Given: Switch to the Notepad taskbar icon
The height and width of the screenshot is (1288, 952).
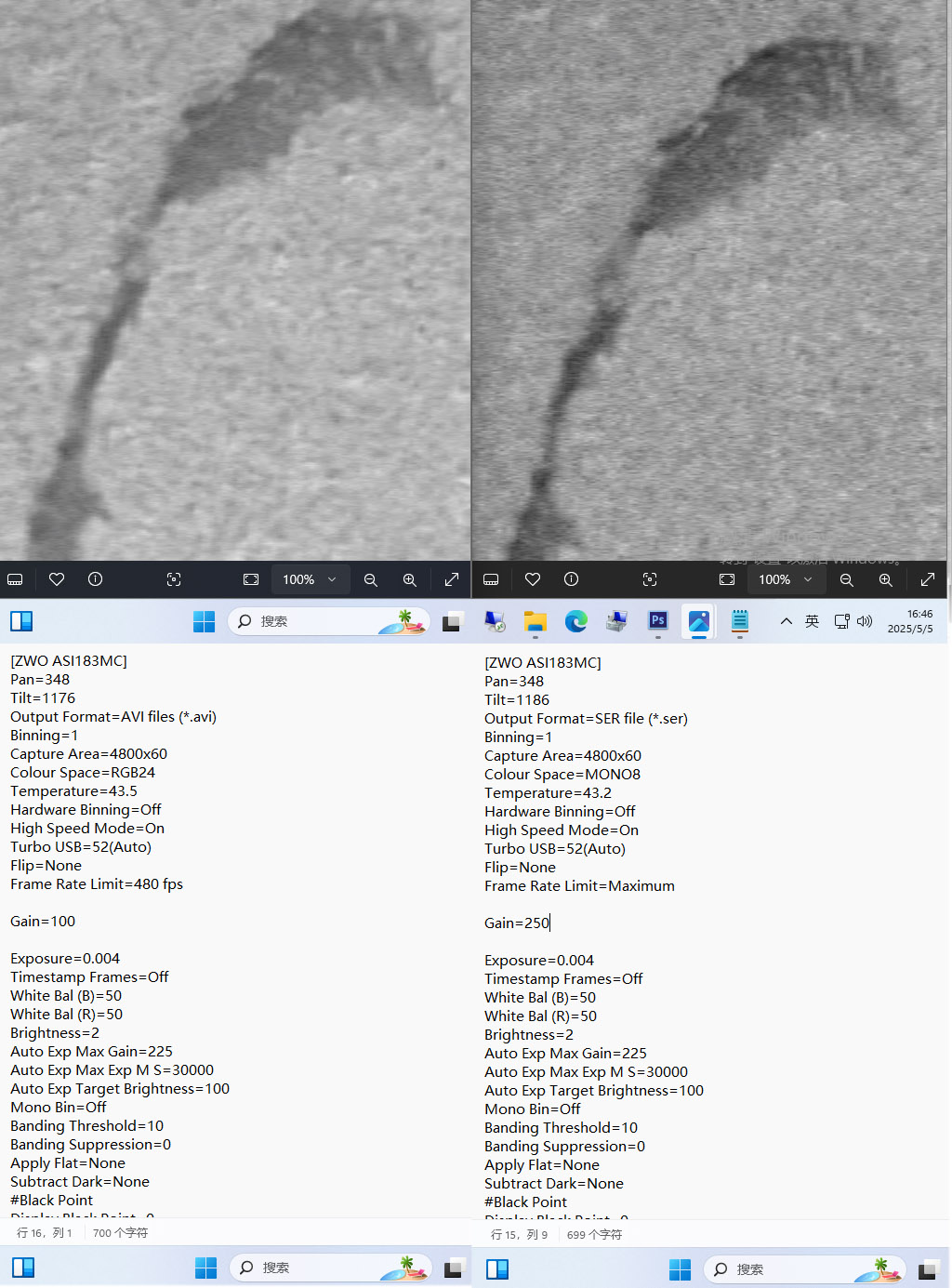Looking at the screenshot, I should pos(740,620).
